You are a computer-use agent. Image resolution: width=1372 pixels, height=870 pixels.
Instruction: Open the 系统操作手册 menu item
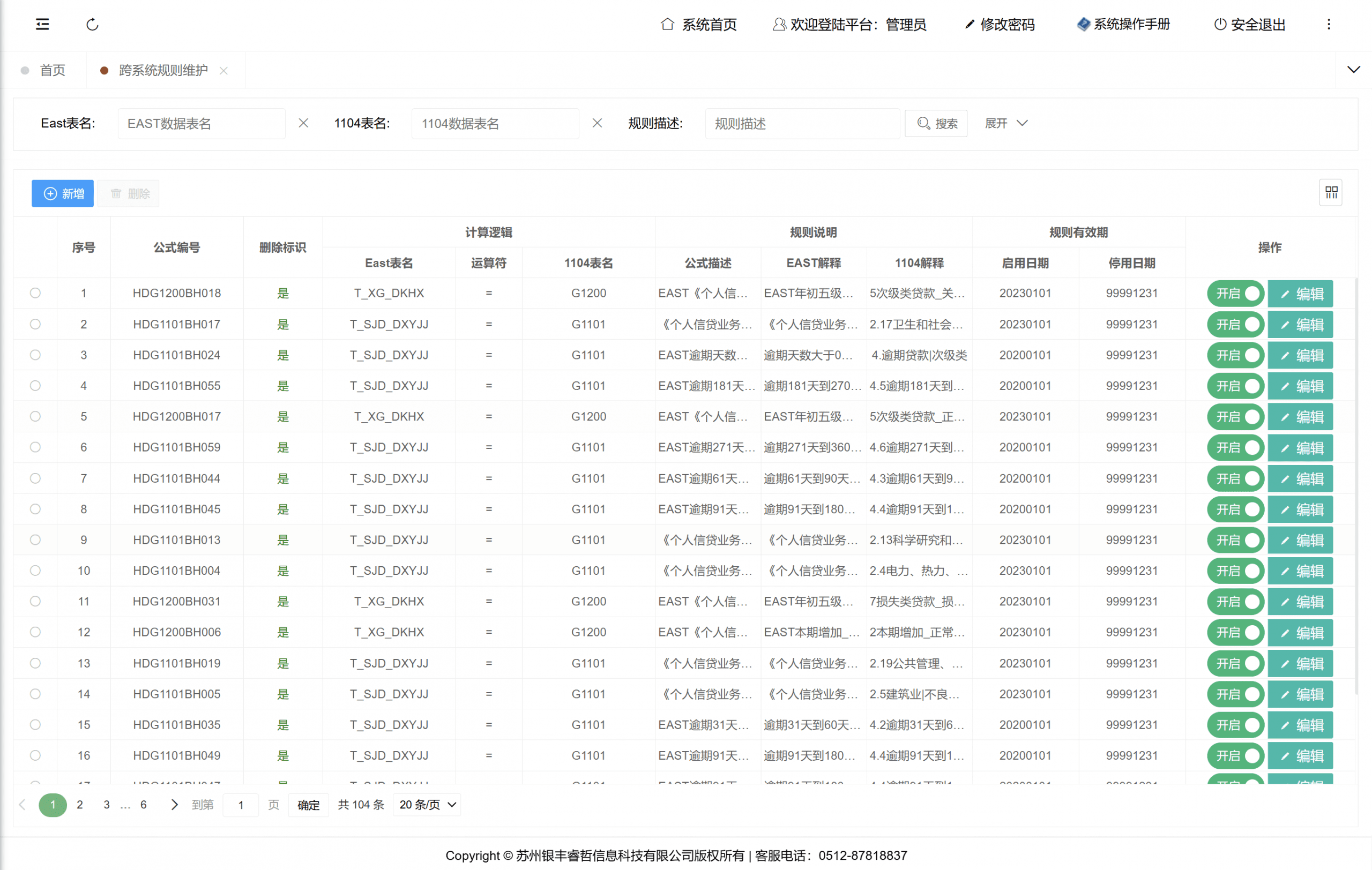click(x=1123, y=25)
